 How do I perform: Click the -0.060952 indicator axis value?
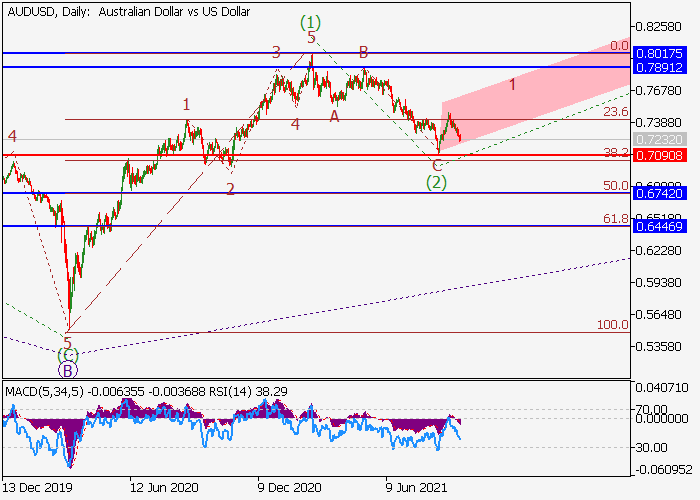click(x=663, y=470)
